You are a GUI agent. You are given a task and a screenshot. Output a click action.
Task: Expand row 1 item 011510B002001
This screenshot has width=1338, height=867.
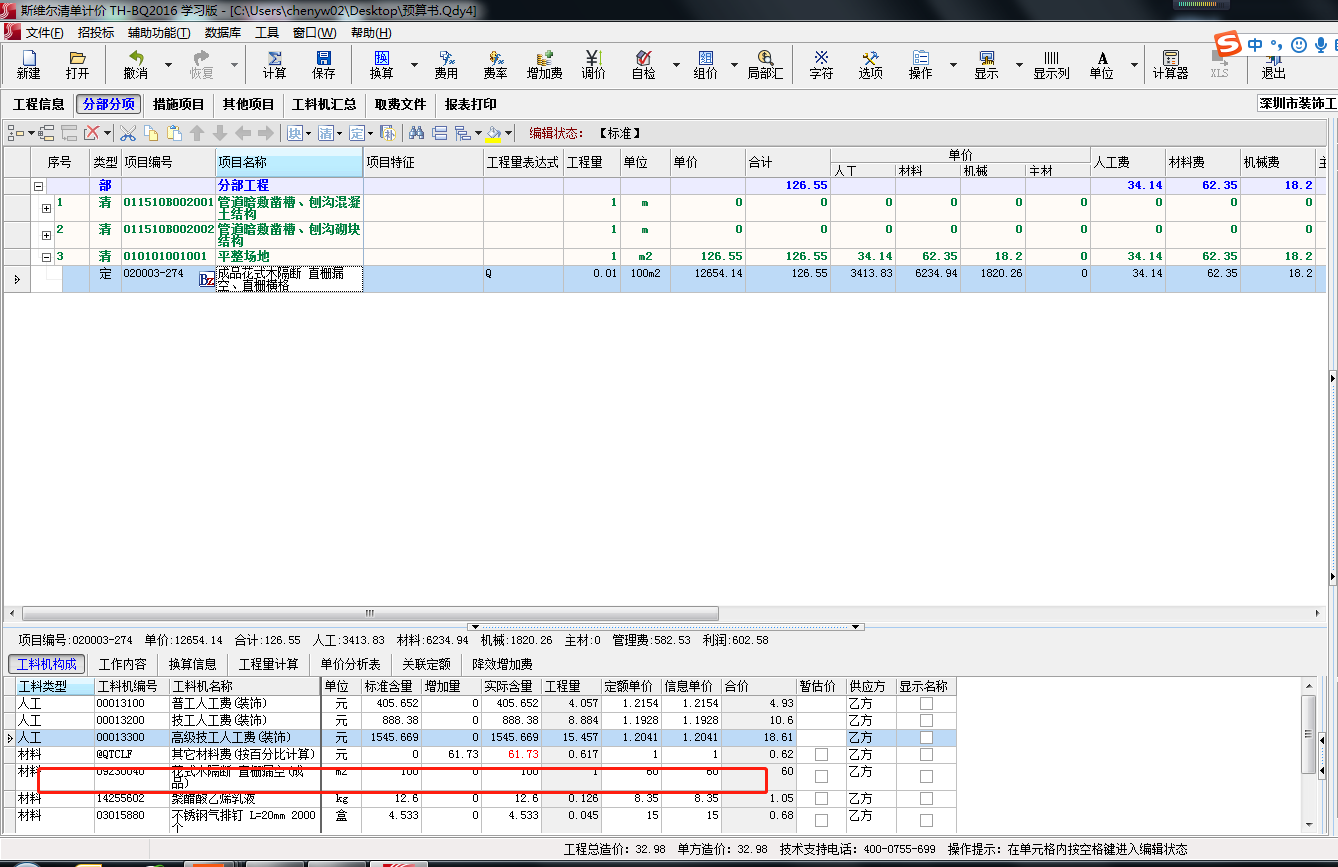[x=46, y=208]
